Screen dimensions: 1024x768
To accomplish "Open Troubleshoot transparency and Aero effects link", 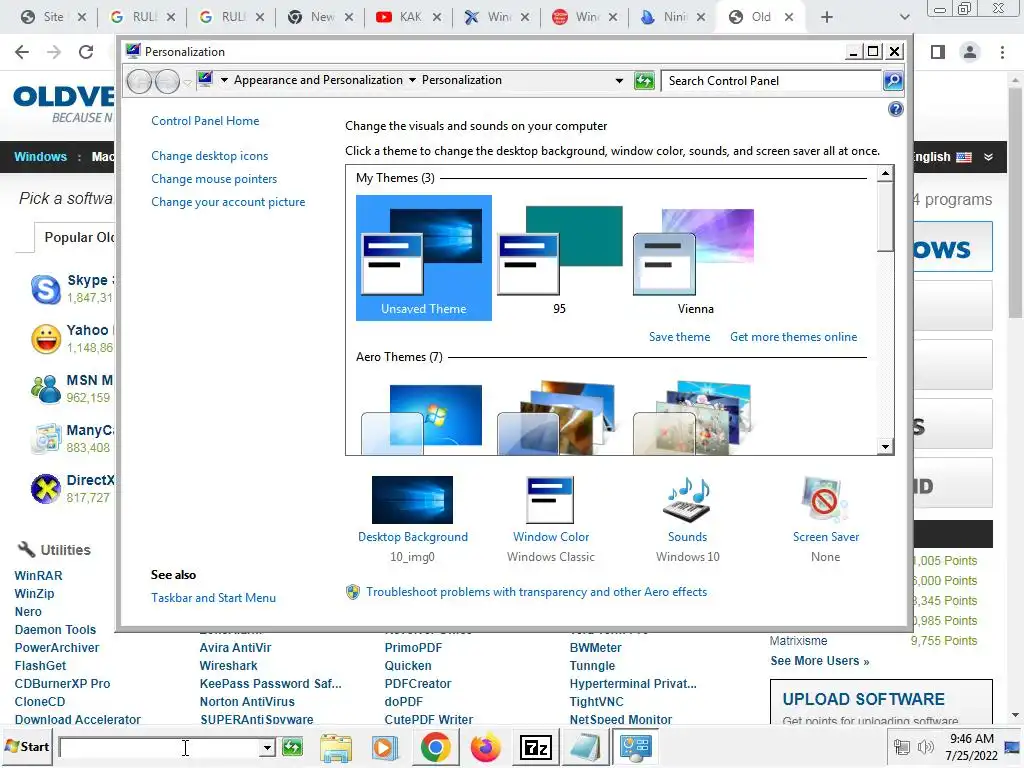I will coord(536,592).
